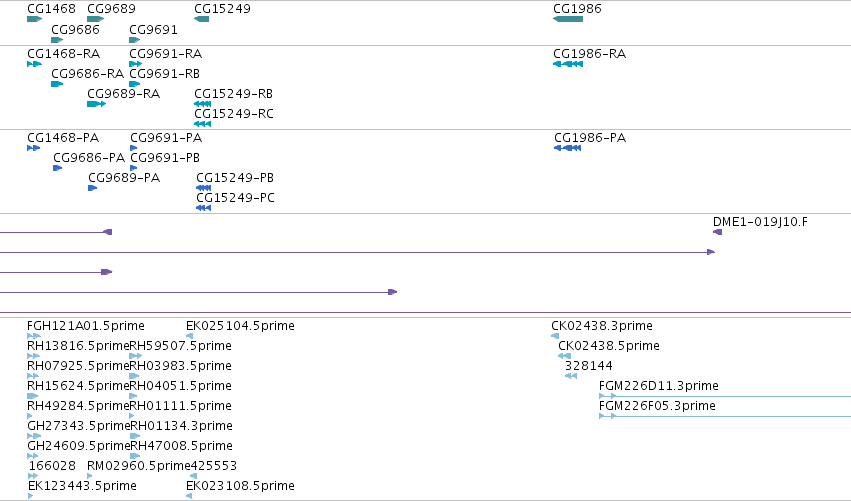
Task: Click the CG1986-PA protein glyph
Action: (568, 148)
